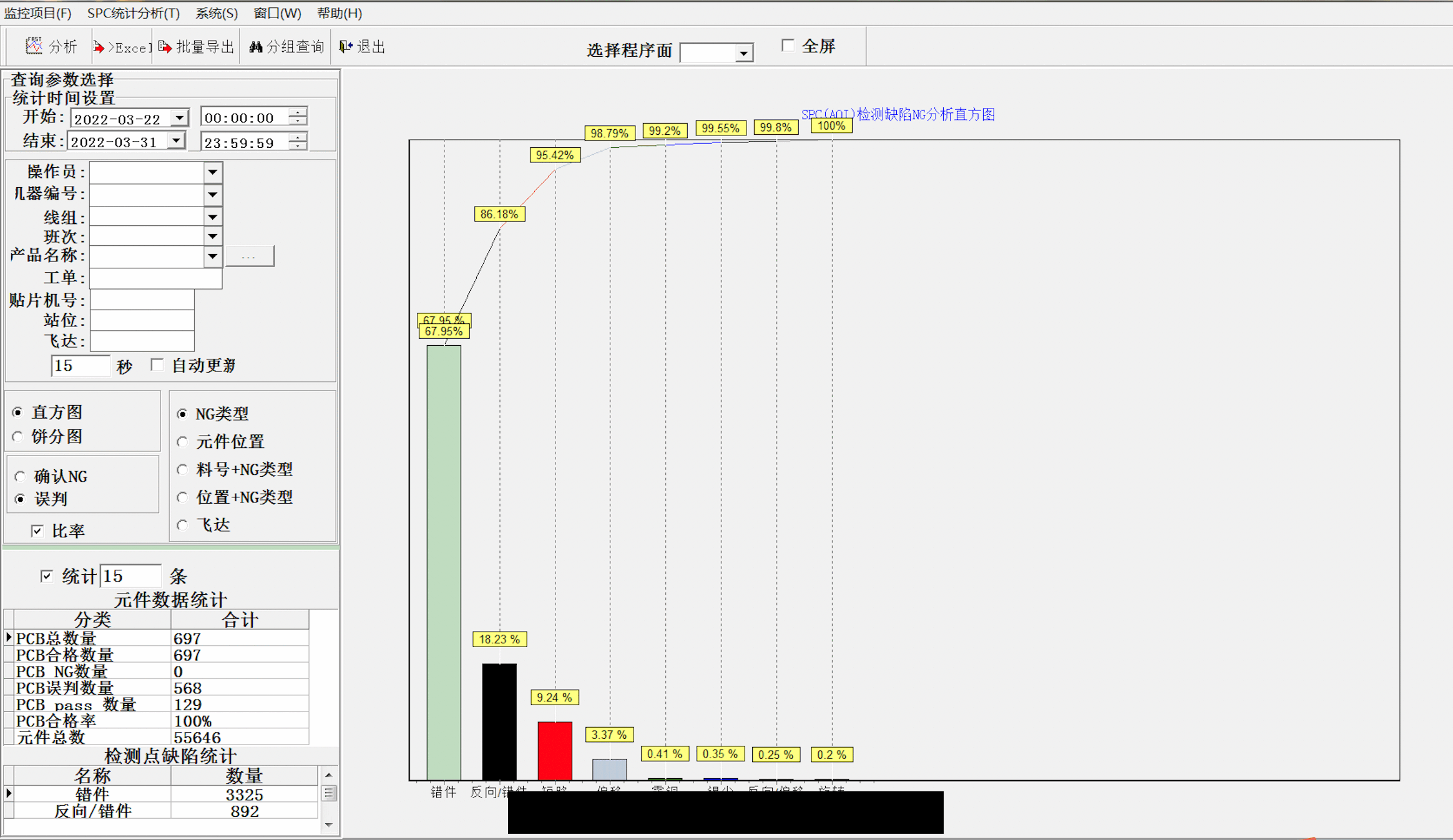Select the 饼分图 pie chart radio button

18,437
